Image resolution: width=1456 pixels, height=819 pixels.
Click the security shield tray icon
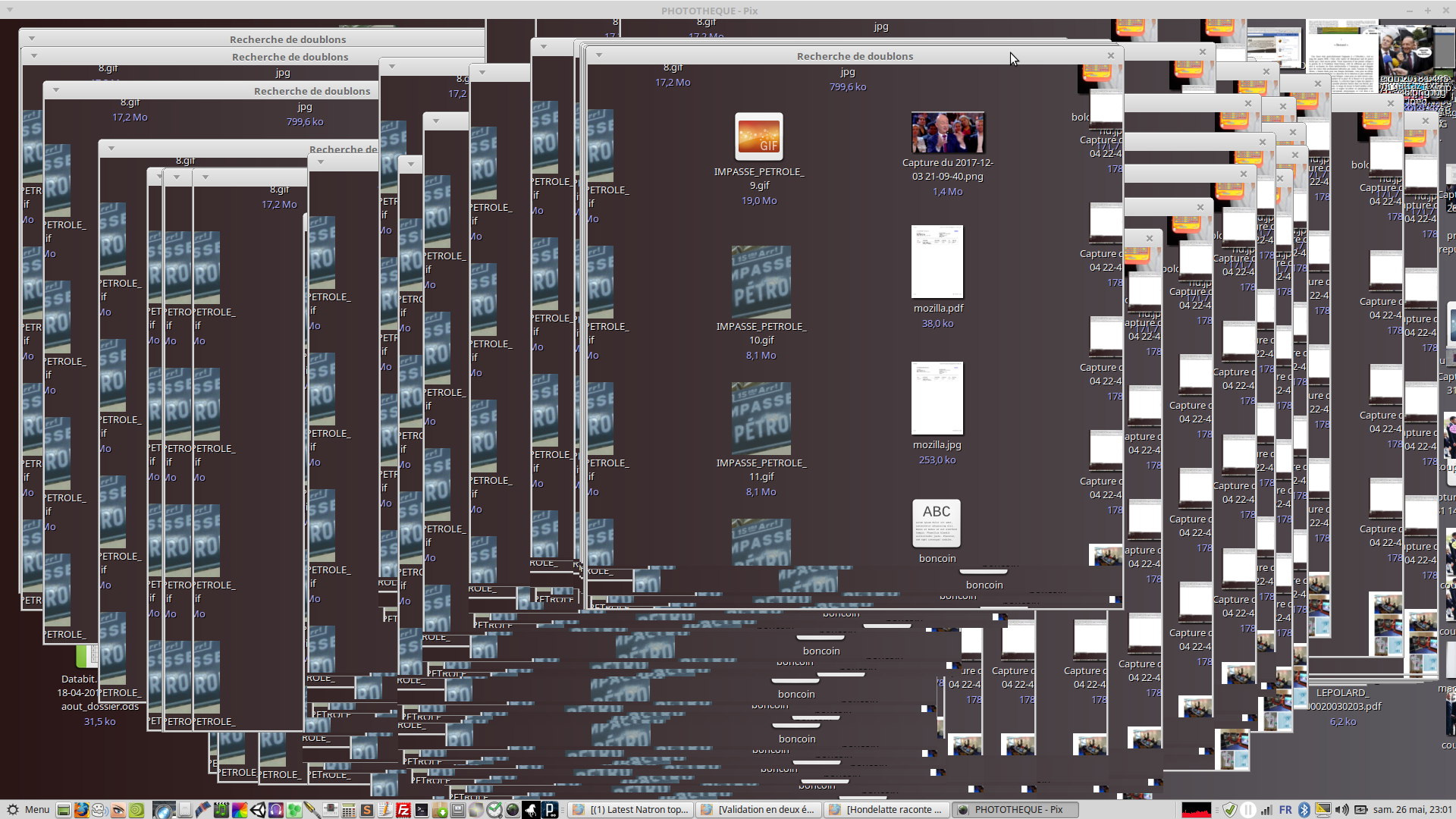click(x=1230, y=810)
